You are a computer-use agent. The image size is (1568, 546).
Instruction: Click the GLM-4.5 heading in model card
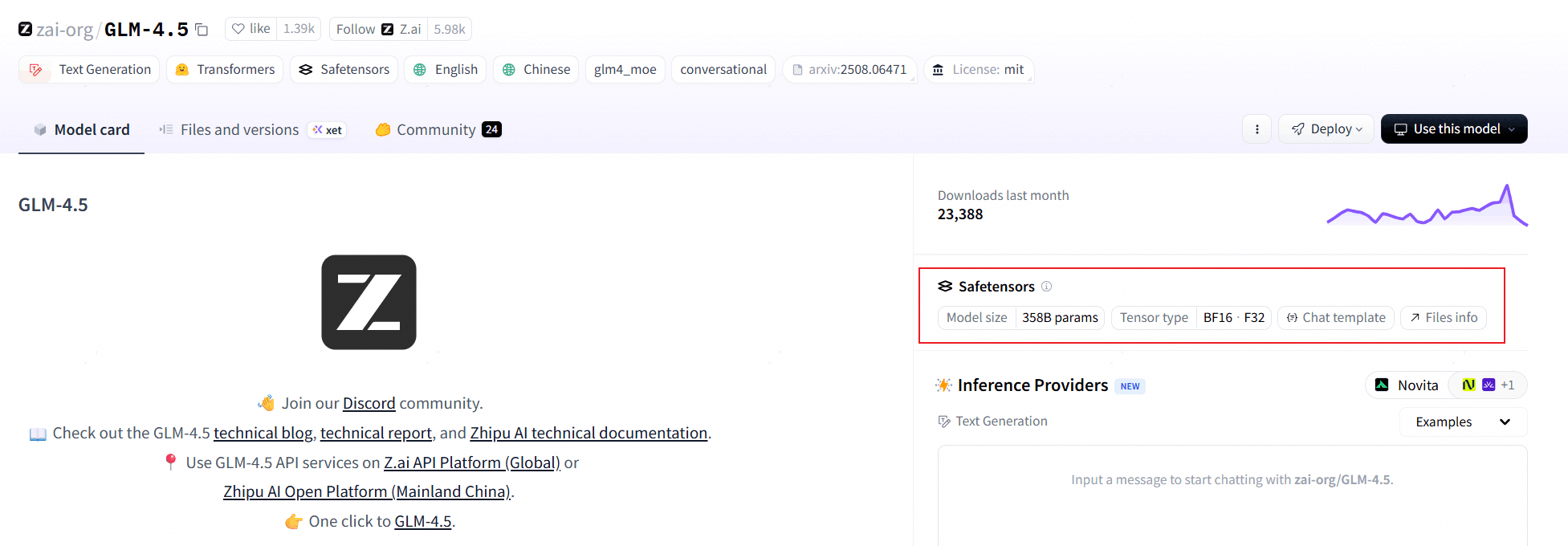coord(53,205)
